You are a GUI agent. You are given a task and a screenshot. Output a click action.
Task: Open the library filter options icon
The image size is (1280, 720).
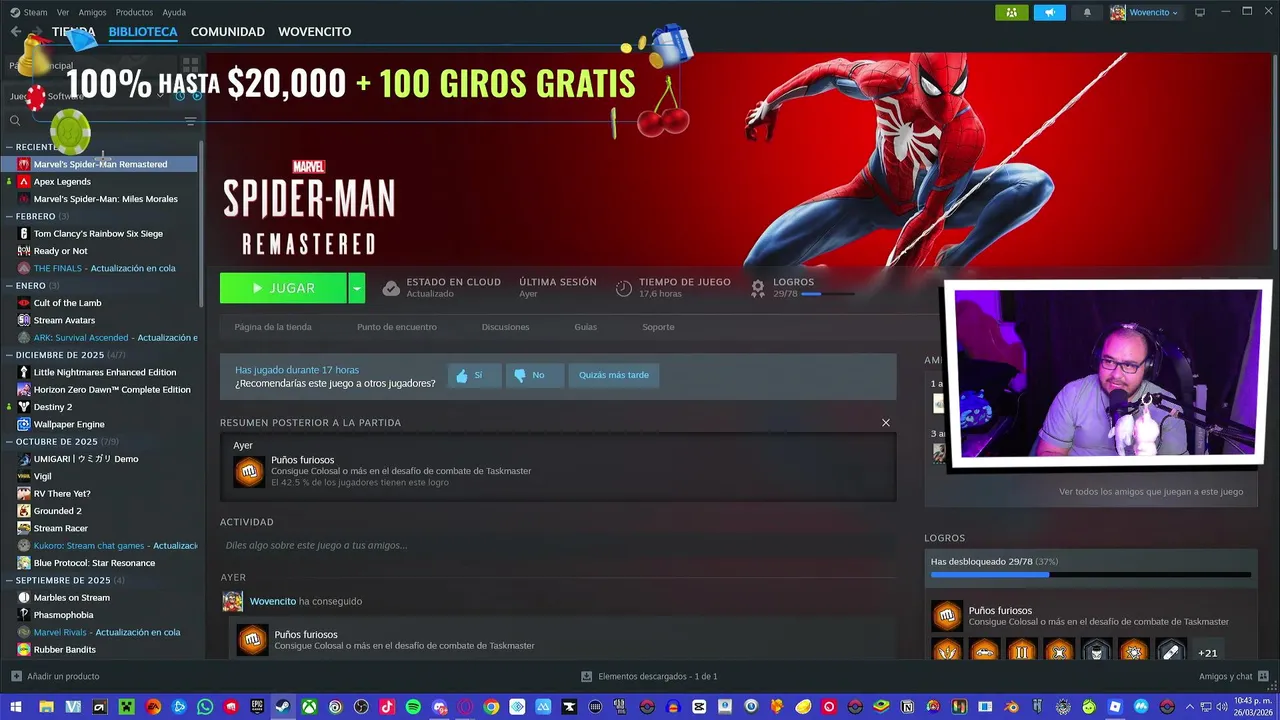(x=190, y=121)
